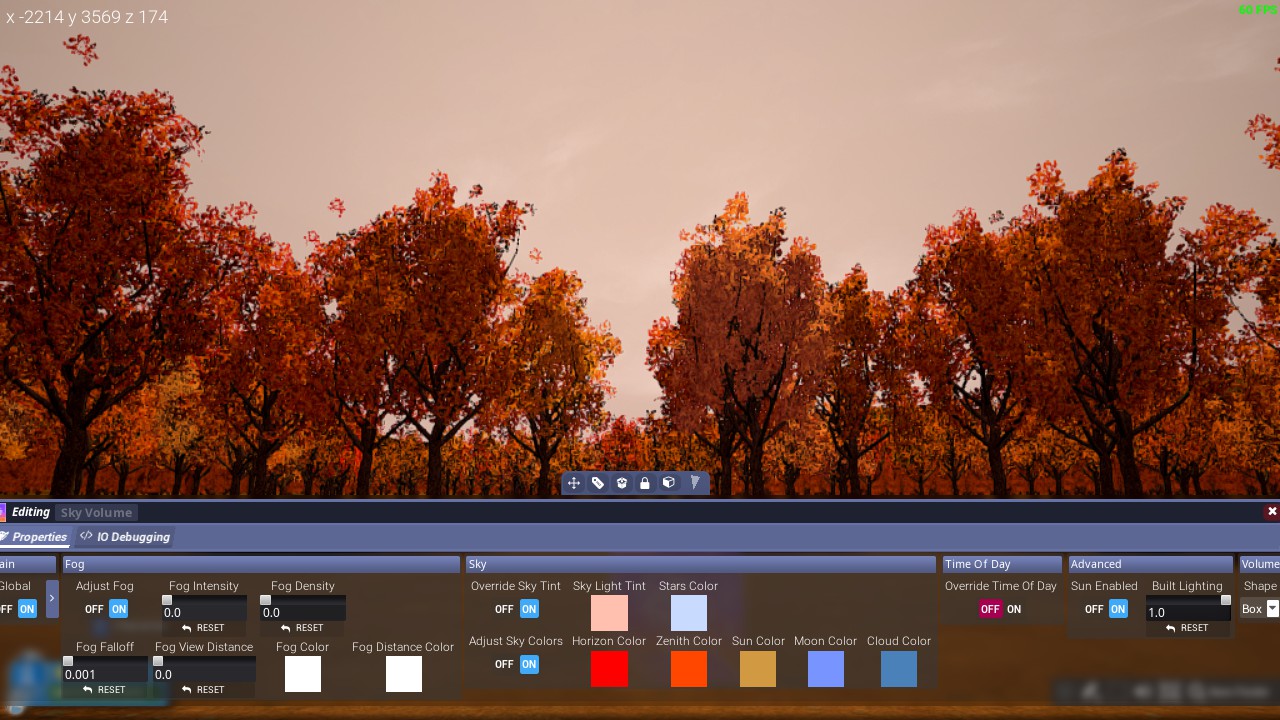Open the Horizon Color red swatch

coord(609,669)
